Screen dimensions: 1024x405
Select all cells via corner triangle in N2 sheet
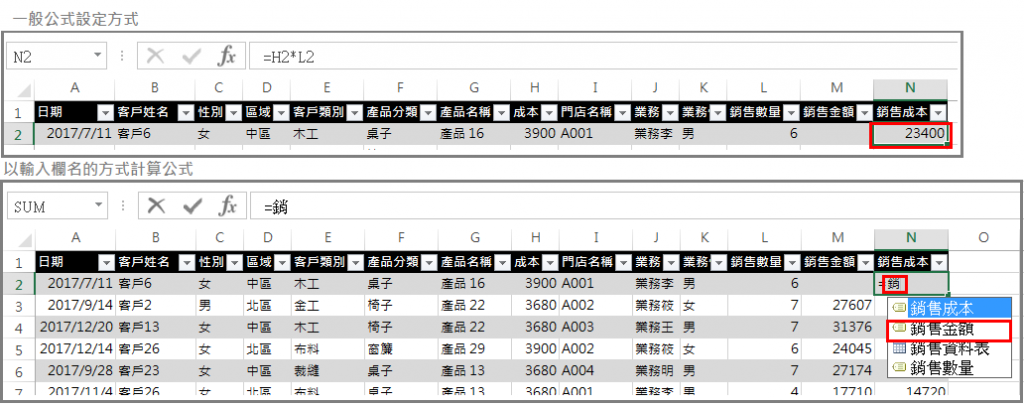pyautogui.click(x=23, y=90)
